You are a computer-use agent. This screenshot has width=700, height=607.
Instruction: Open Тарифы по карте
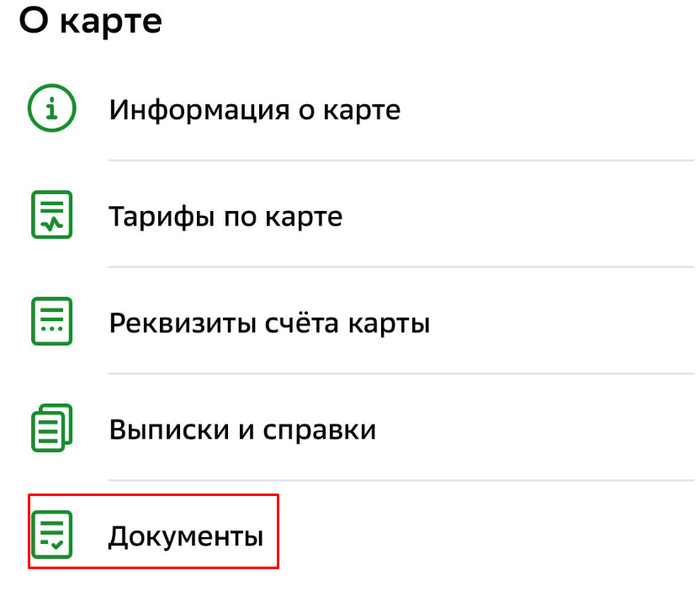coord(225,216)
